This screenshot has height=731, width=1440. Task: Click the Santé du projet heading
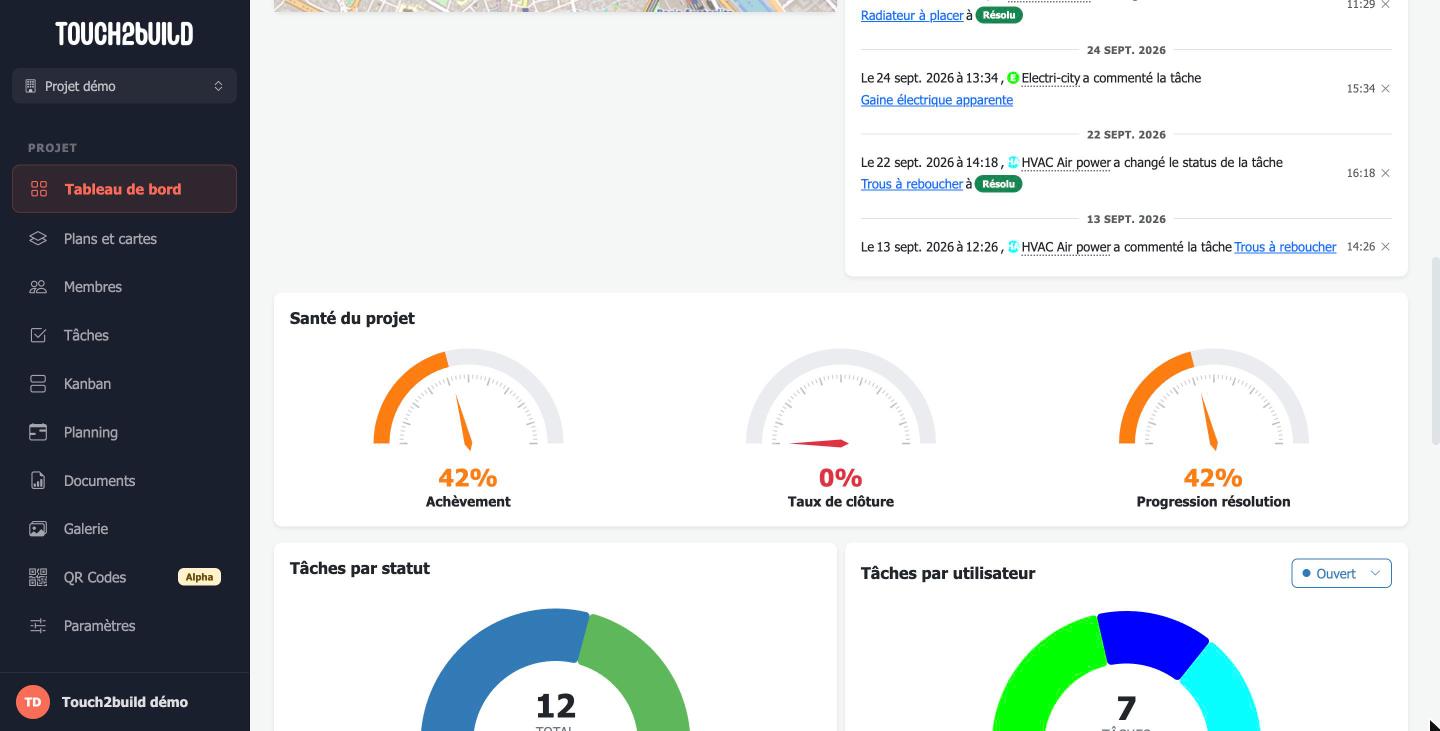(x=352, y=318)
